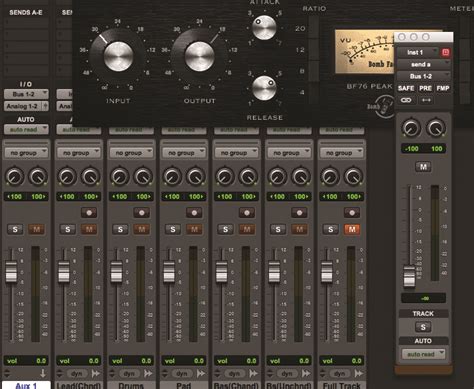This screenshot has height=389, width=474.
Task: Click the double-arrow icon on Drums track
Action: pyautogui.click(x=148, y=374)
